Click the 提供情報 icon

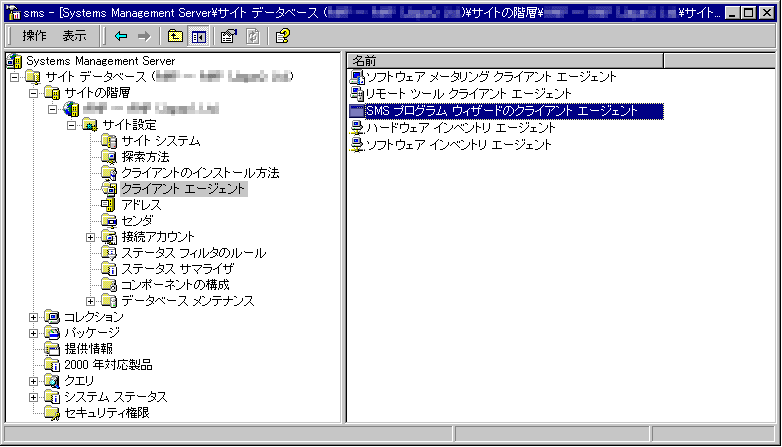point(52,349)
